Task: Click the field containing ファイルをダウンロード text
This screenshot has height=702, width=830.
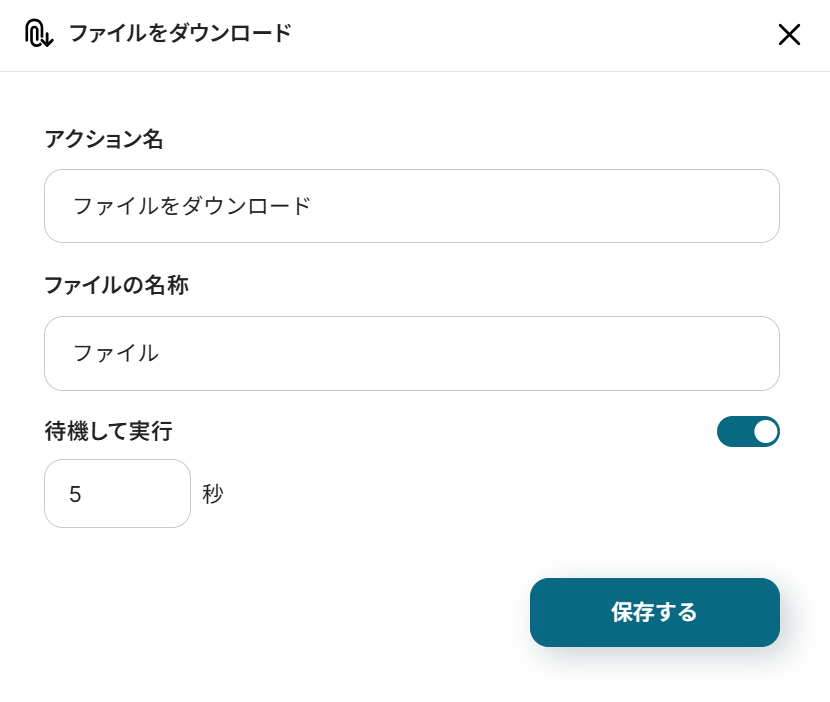Action: [411, 206]
